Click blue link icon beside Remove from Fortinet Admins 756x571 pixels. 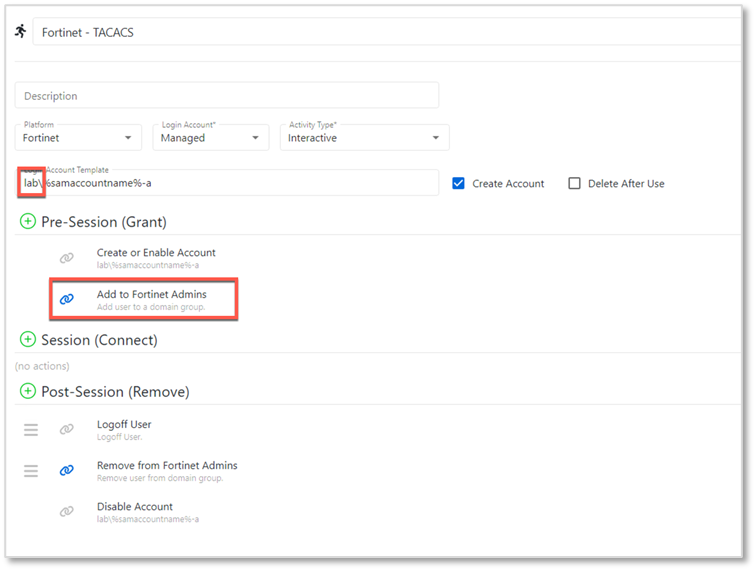[x=67, y=470]
